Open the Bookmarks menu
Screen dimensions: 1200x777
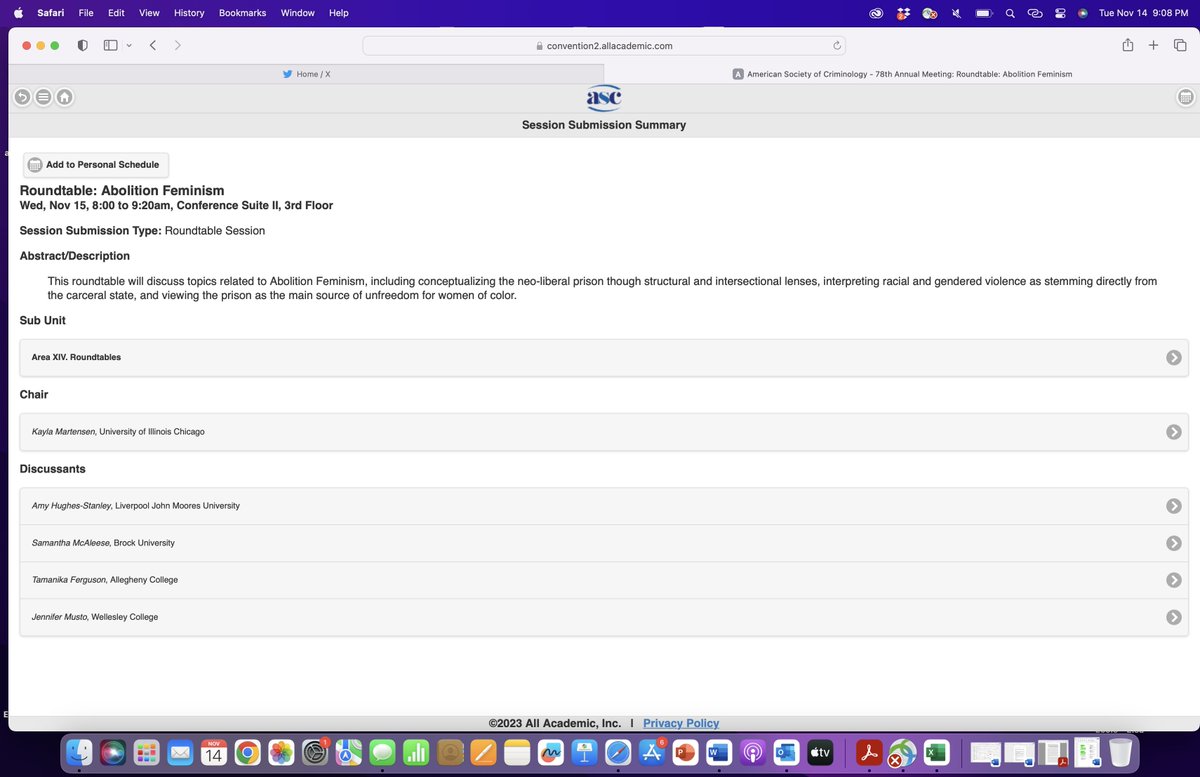tap(243, 13)
